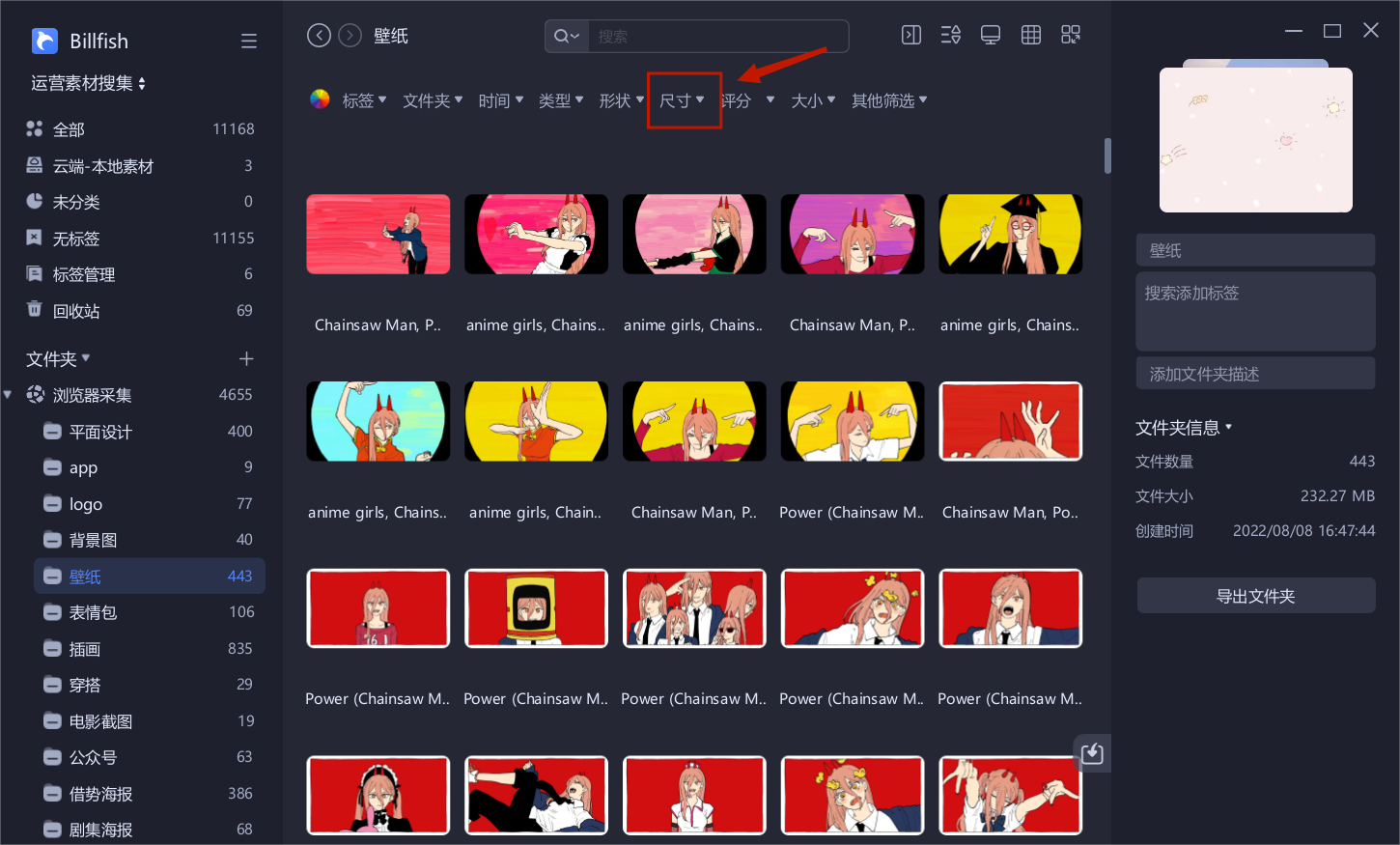Click the 文件夹 section header dropdown
The height and width of the screenshot is (845, 1400).
click(58, 359)
